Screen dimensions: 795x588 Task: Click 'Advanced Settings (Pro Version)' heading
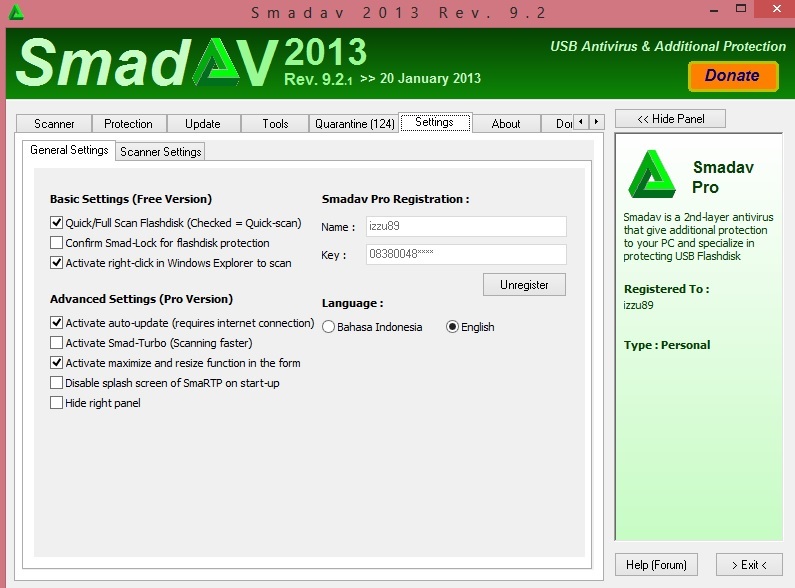point(141,299)
